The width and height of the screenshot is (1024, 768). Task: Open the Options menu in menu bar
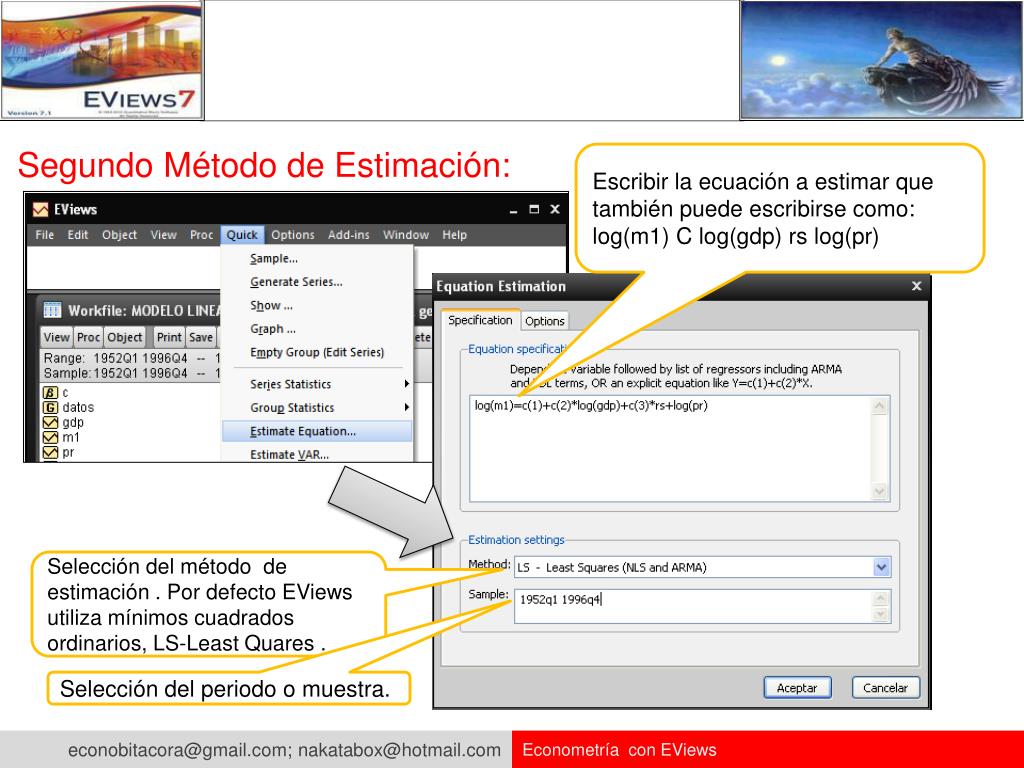coord(293,235)
